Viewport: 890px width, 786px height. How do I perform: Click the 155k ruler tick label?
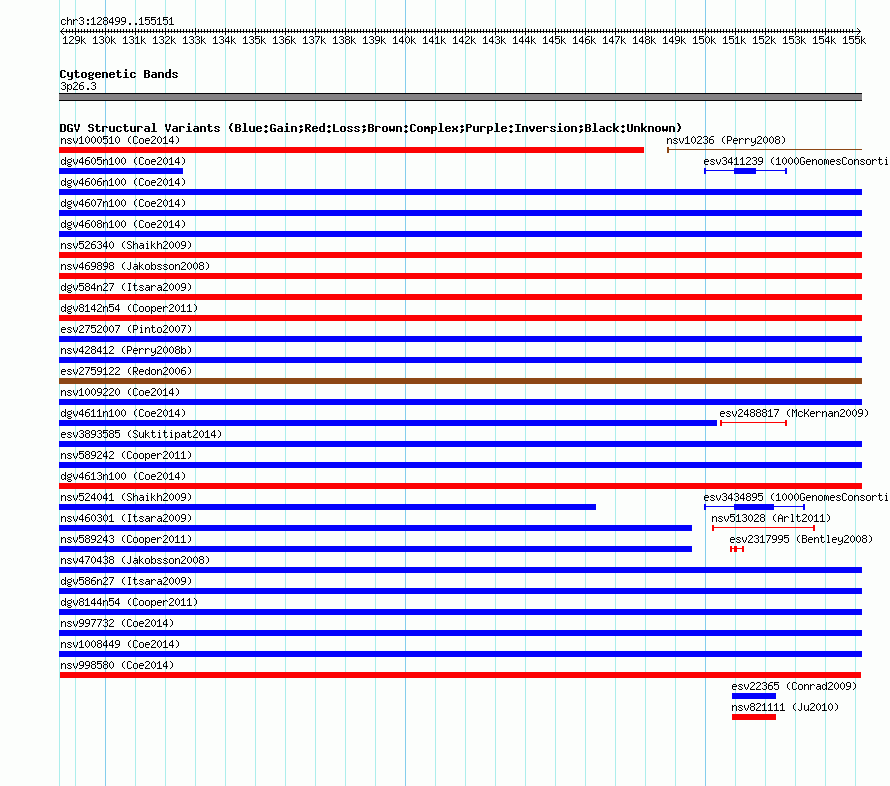click(x=854, y=40)
